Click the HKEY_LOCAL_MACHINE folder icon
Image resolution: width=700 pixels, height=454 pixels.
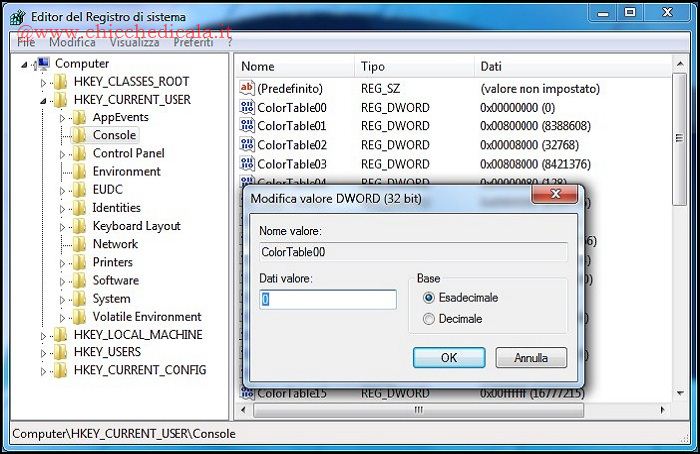point(60,335)
